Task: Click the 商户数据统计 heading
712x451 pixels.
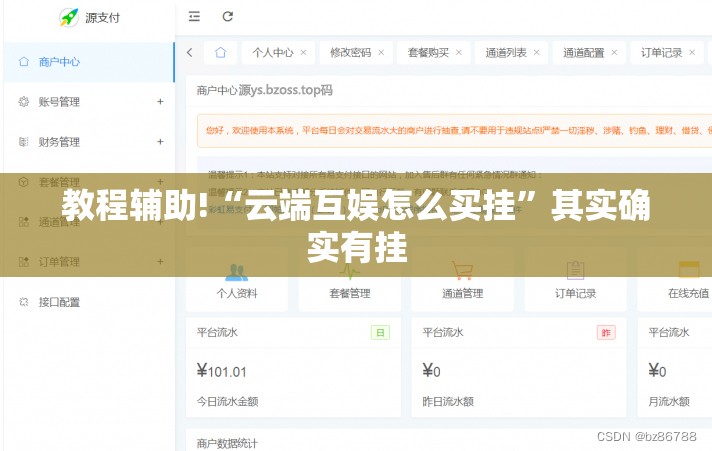Action: click(x=227, y=443)
